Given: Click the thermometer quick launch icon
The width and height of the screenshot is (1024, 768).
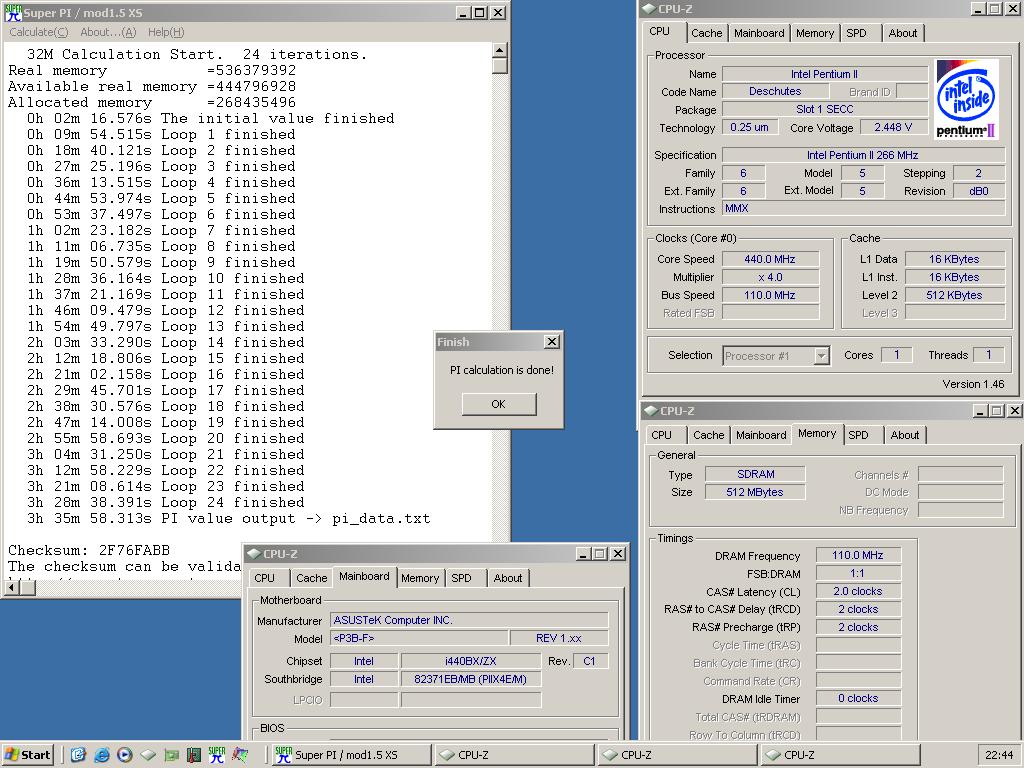Looking at the screenshot, I should tap(194, 755).
